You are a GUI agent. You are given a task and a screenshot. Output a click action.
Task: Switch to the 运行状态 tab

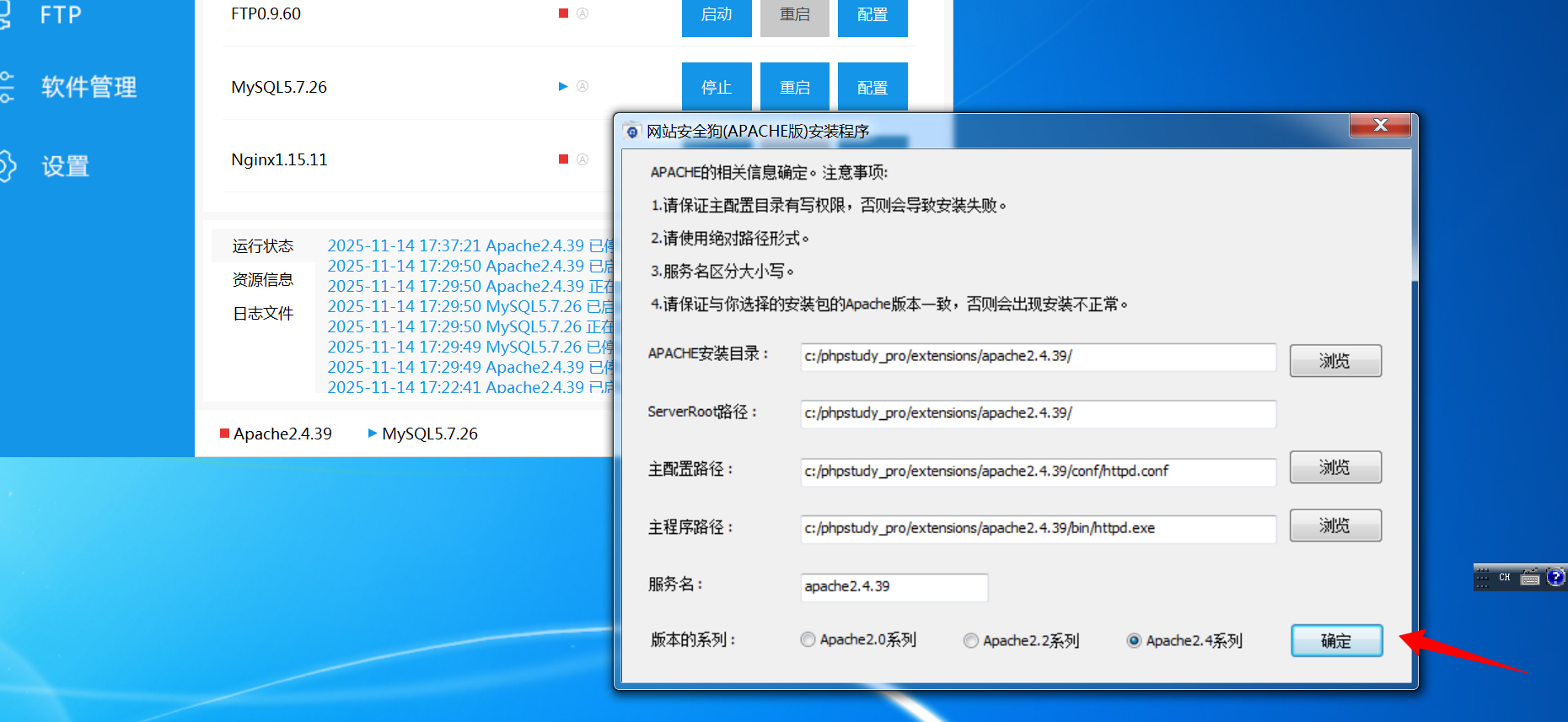pyautogui.click(x=263, y=246)
